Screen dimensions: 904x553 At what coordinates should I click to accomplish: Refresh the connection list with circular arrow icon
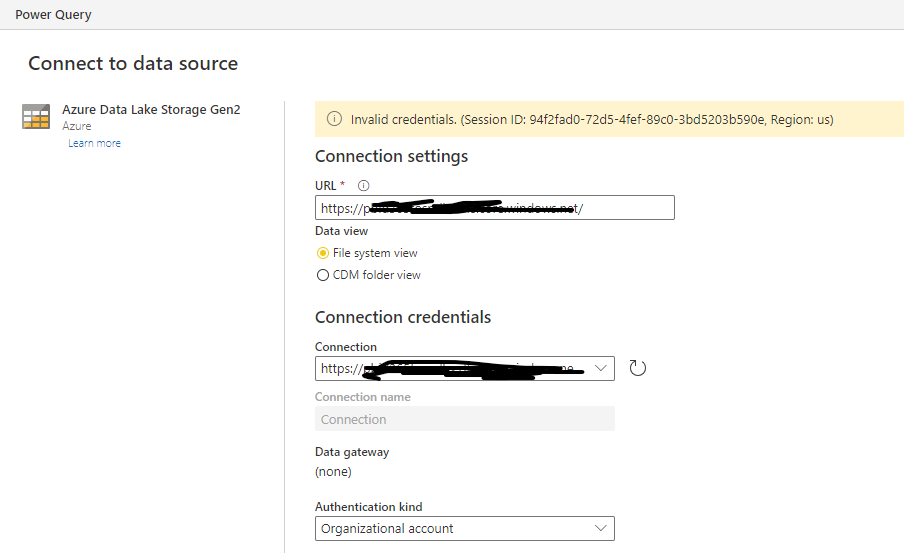click(x=637, y=368)
